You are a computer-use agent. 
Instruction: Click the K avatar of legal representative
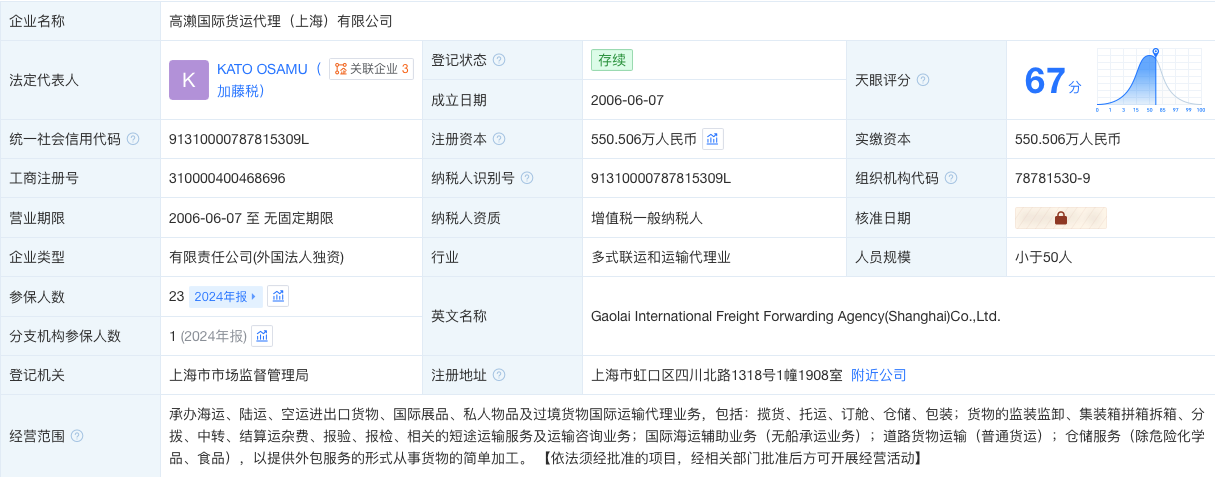189,80
